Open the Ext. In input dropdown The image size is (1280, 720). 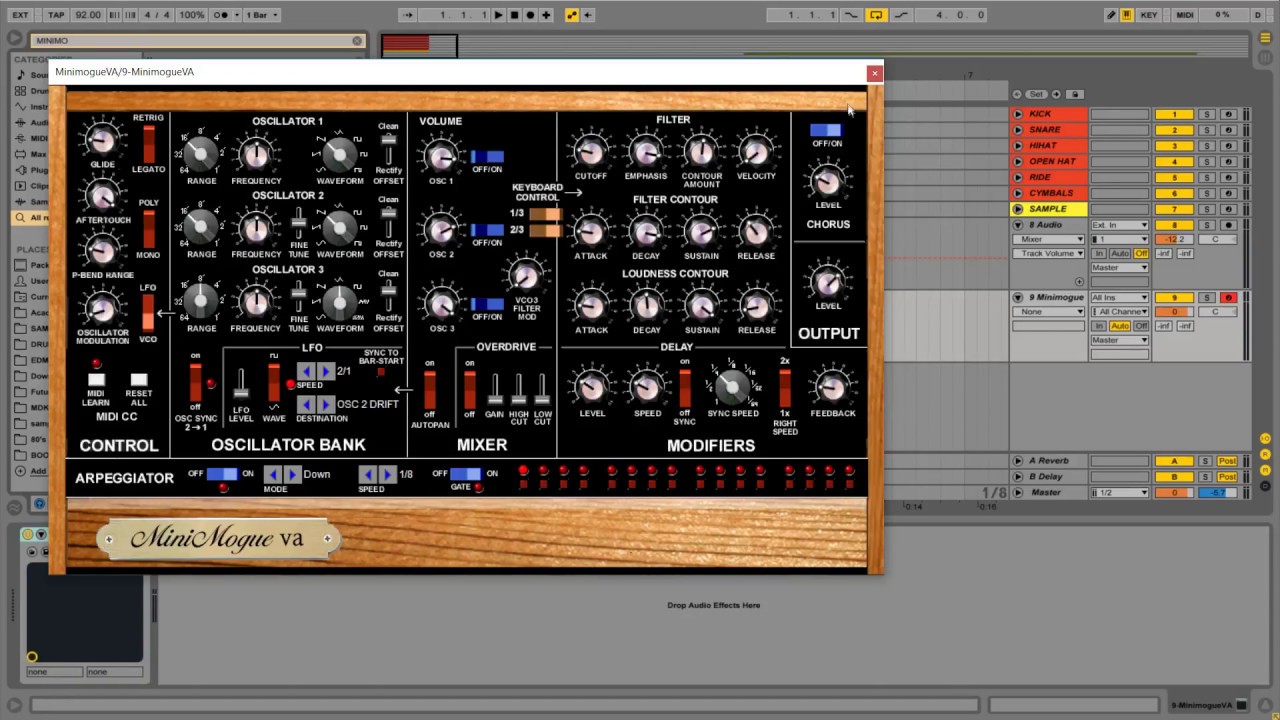tap(1119, 225)
